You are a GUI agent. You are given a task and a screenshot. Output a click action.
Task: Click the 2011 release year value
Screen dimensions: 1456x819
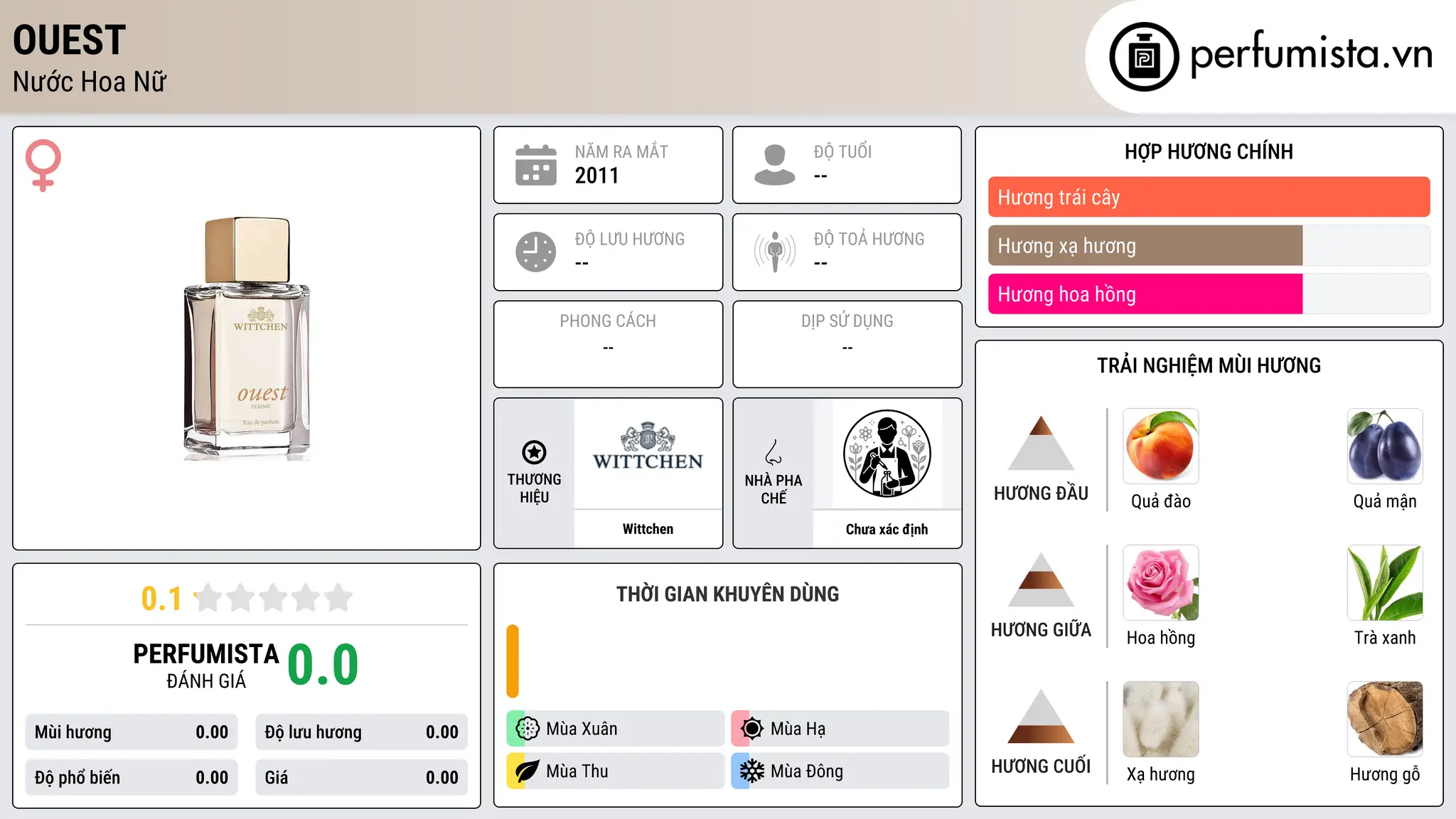point(597,176)
